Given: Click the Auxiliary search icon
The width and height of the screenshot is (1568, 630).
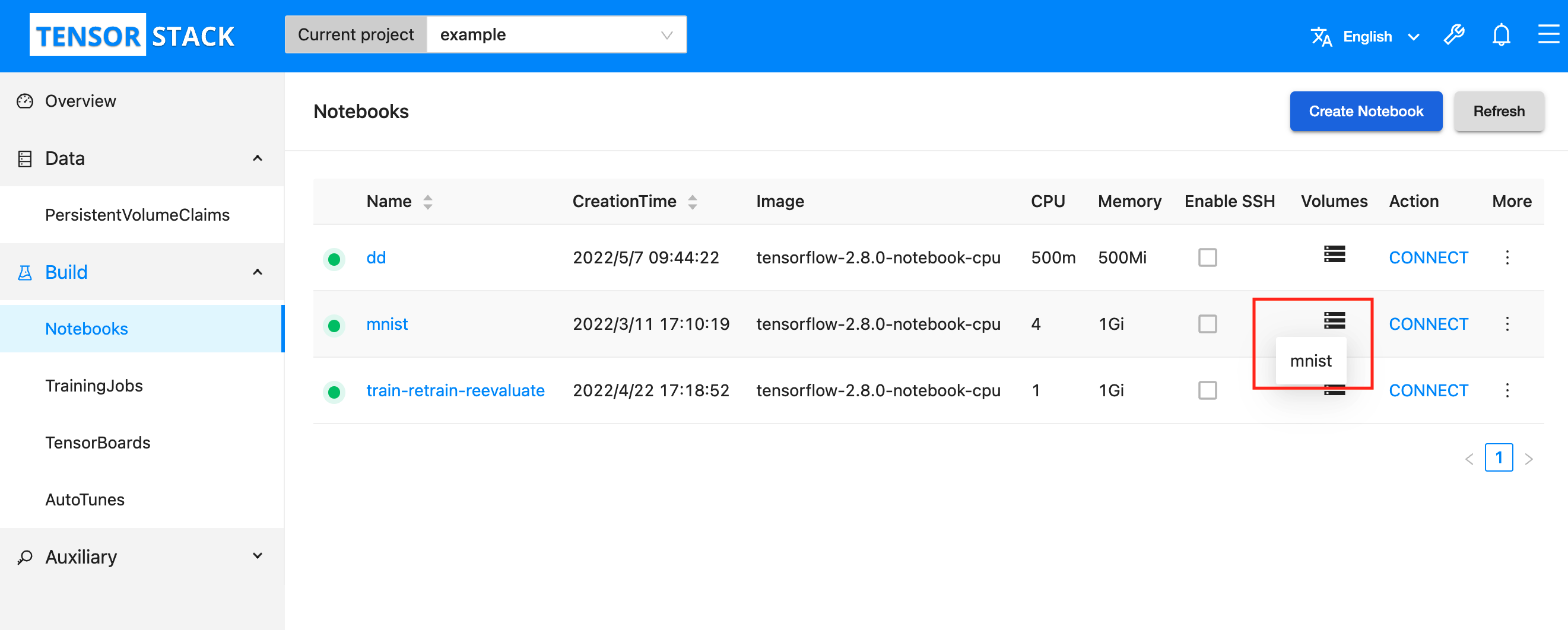Looking at the screenshot, I should tap(25, 557).
